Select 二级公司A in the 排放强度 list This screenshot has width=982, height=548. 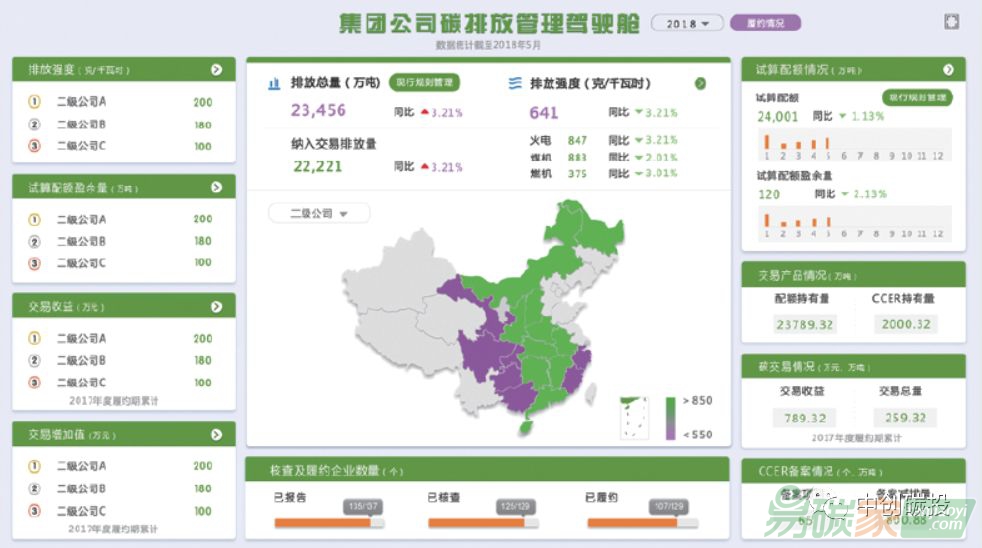82,102
